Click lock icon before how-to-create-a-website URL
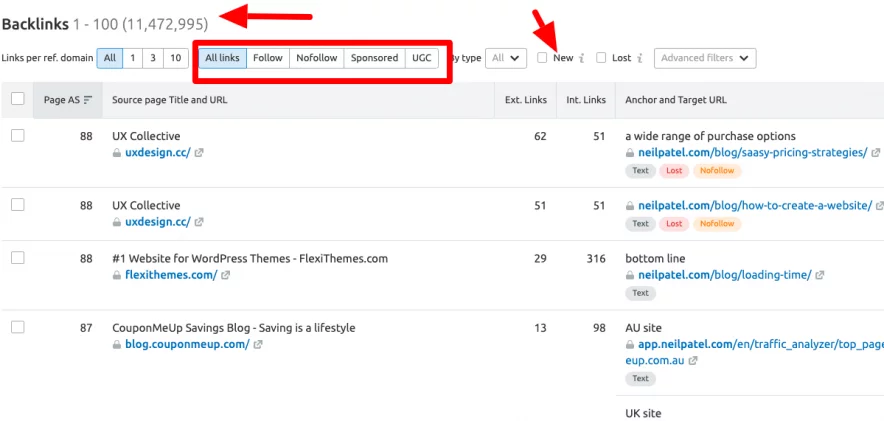This screenshot has height=421, width=884. 630,206
